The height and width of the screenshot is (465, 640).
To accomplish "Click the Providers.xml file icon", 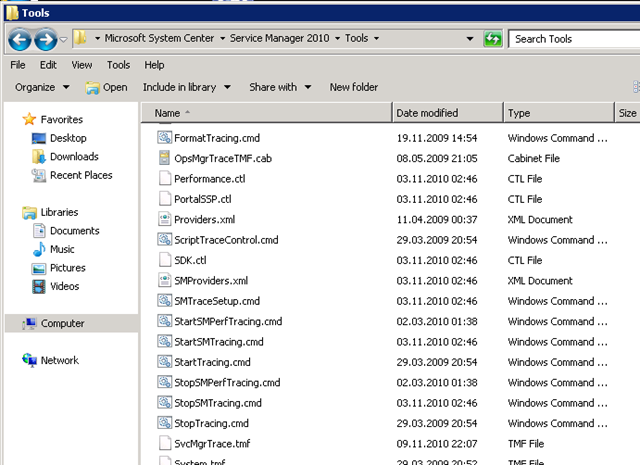I will point(165,219).
